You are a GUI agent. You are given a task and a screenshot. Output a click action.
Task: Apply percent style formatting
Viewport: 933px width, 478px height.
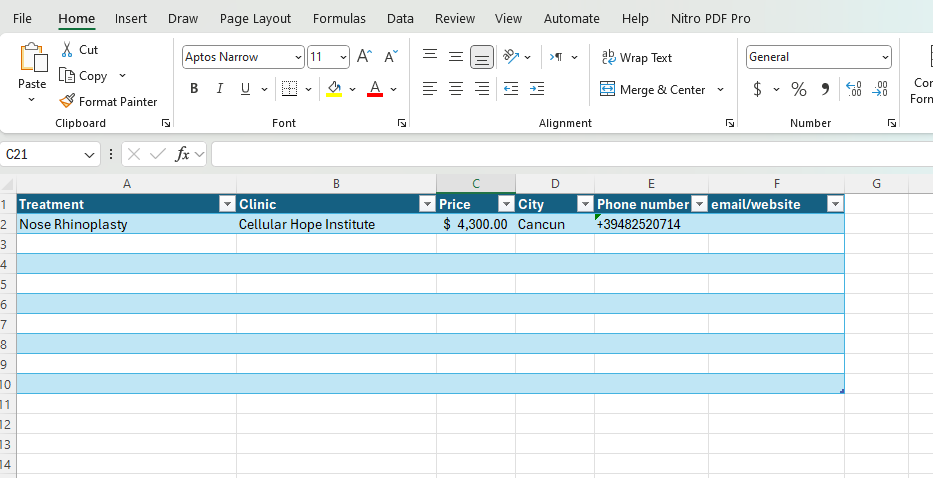(x=798, y=89)
